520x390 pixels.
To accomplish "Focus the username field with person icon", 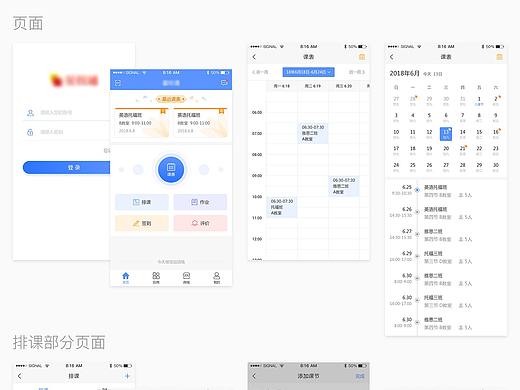I will pyautogui.click(x=67, y=113).
